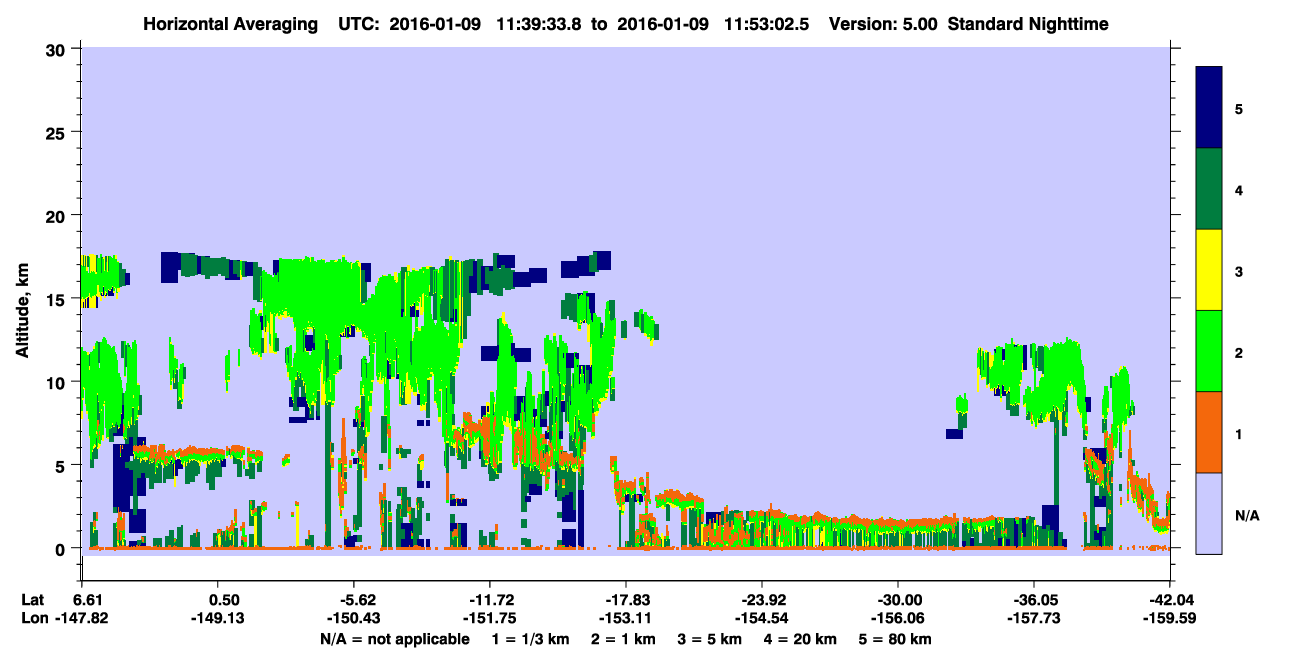This screenshot has width=1300, height=667.
Task: Click longitude value -159.59
Action: (1170, 618)
